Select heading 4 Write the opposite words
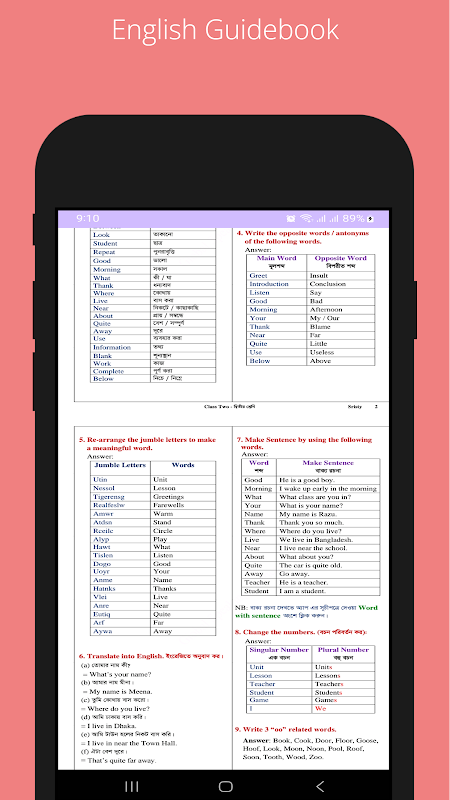The image size is (450, 800). tap(303, 237)
